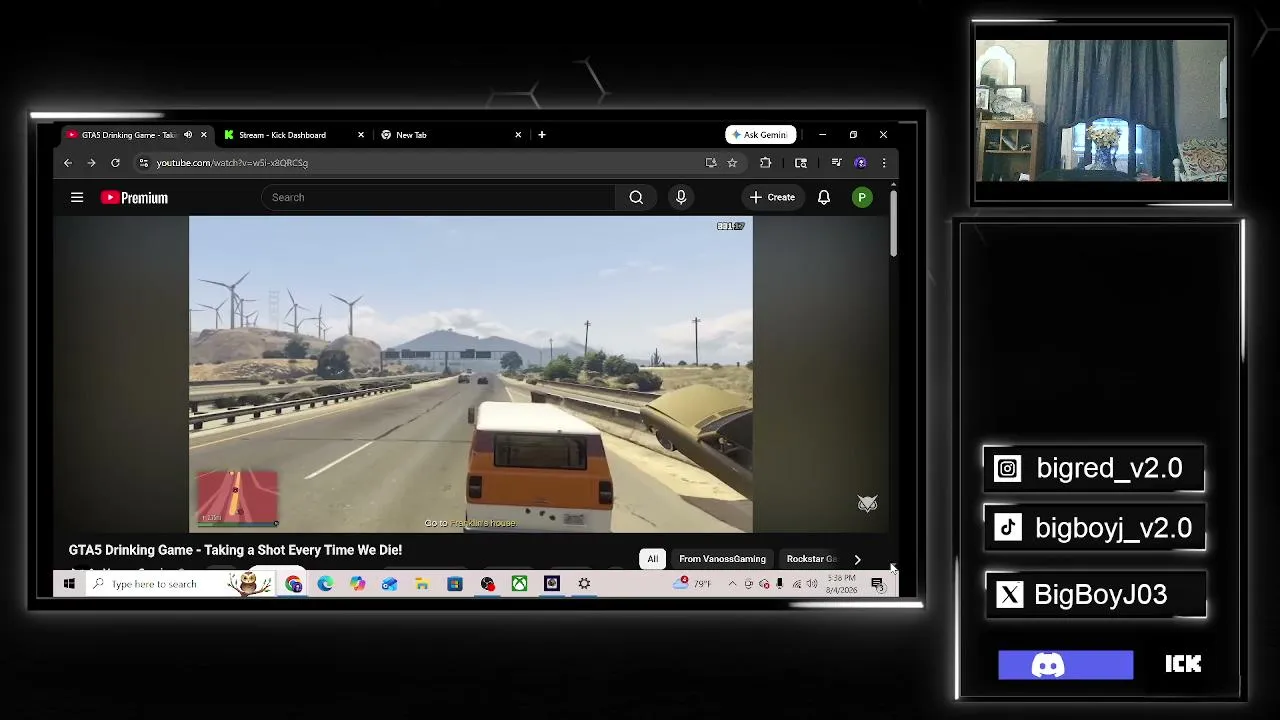Type here to search taskbar box
Viewport: 1280px width, 720px height.
pos(180,584)
